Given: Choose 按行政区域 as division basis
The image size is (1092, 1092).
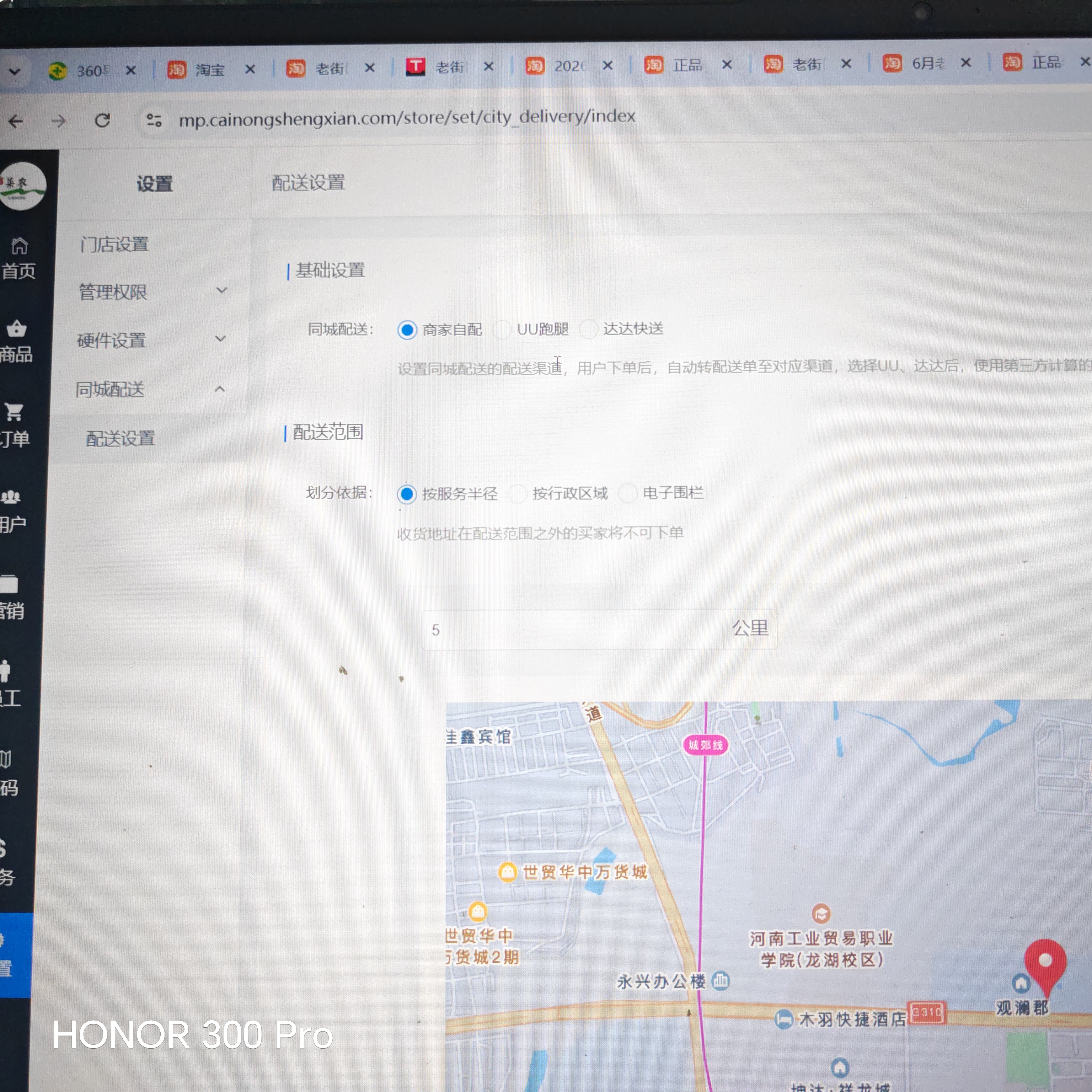Looking at the screenshot, I should 518,493.
